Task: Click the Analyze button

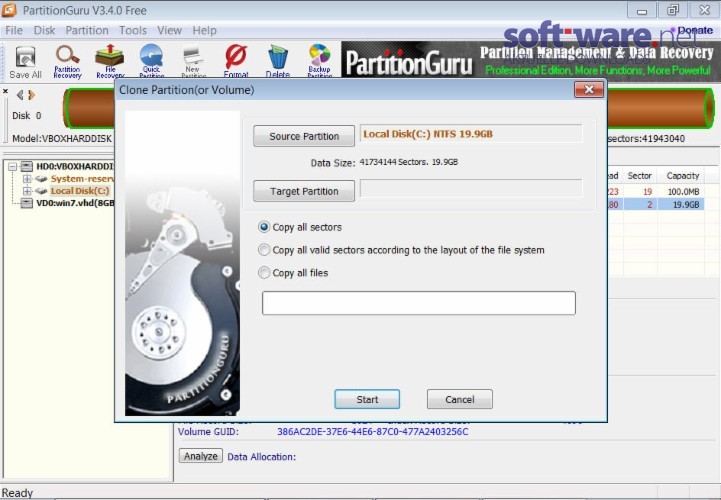Action: [x=200, y=456]
